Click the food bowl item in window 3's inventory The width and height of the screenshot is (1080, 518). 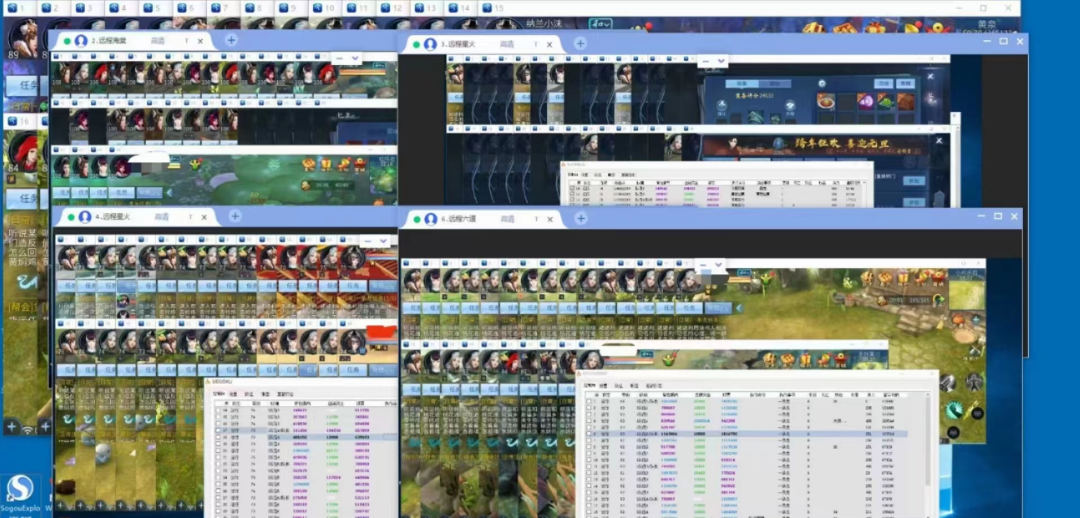pyautogui.click(x=826, y=102)
